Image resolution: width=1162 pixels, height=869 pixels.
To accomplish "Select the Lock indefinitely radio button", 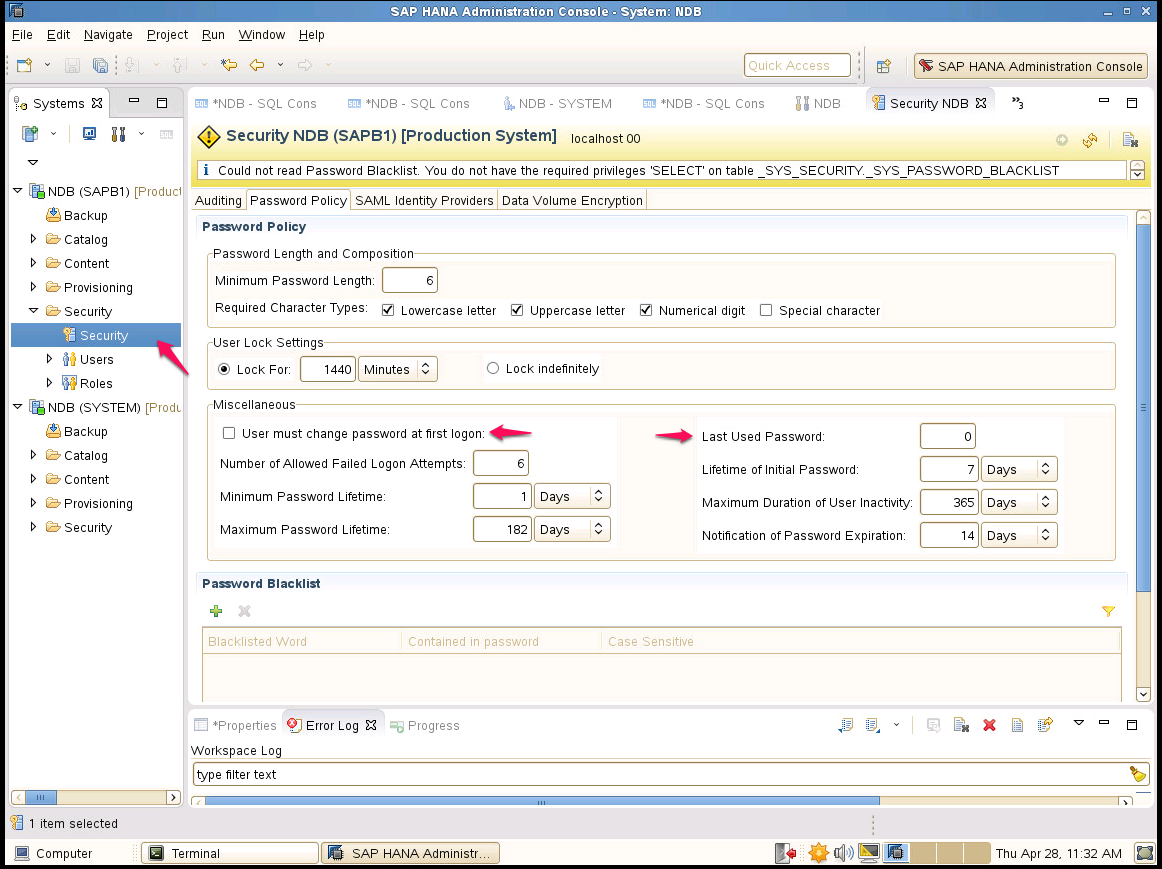I will [x=493, y=368].
